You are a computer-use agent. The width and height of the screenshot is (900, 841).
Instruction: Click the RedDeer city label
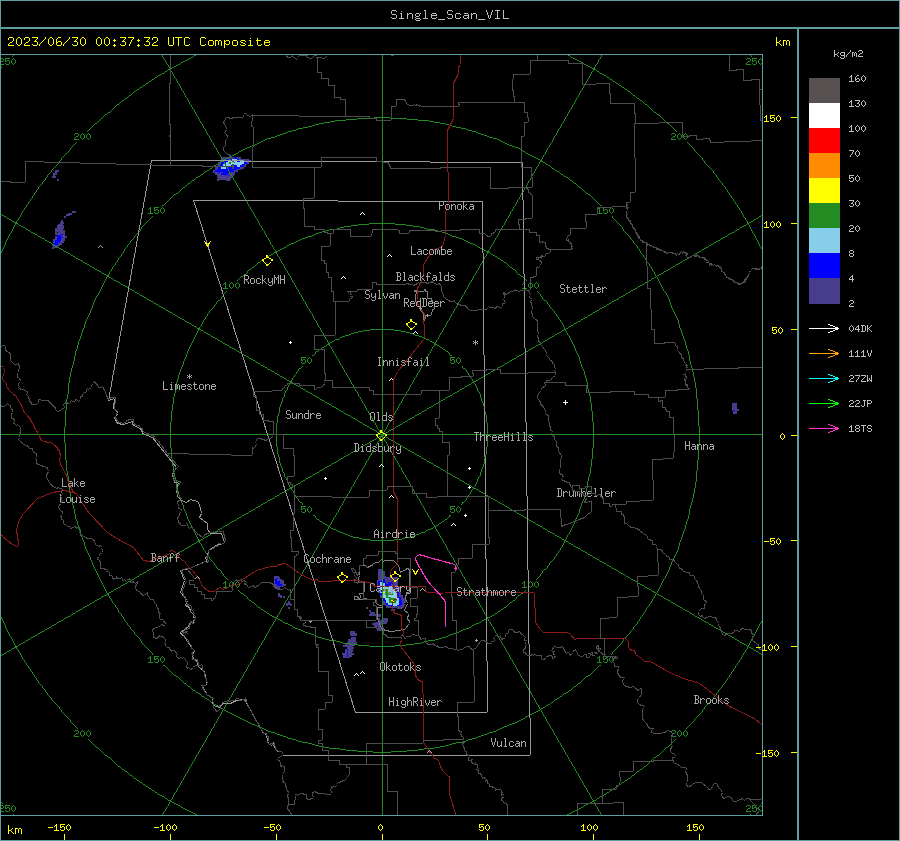(424, 303)
